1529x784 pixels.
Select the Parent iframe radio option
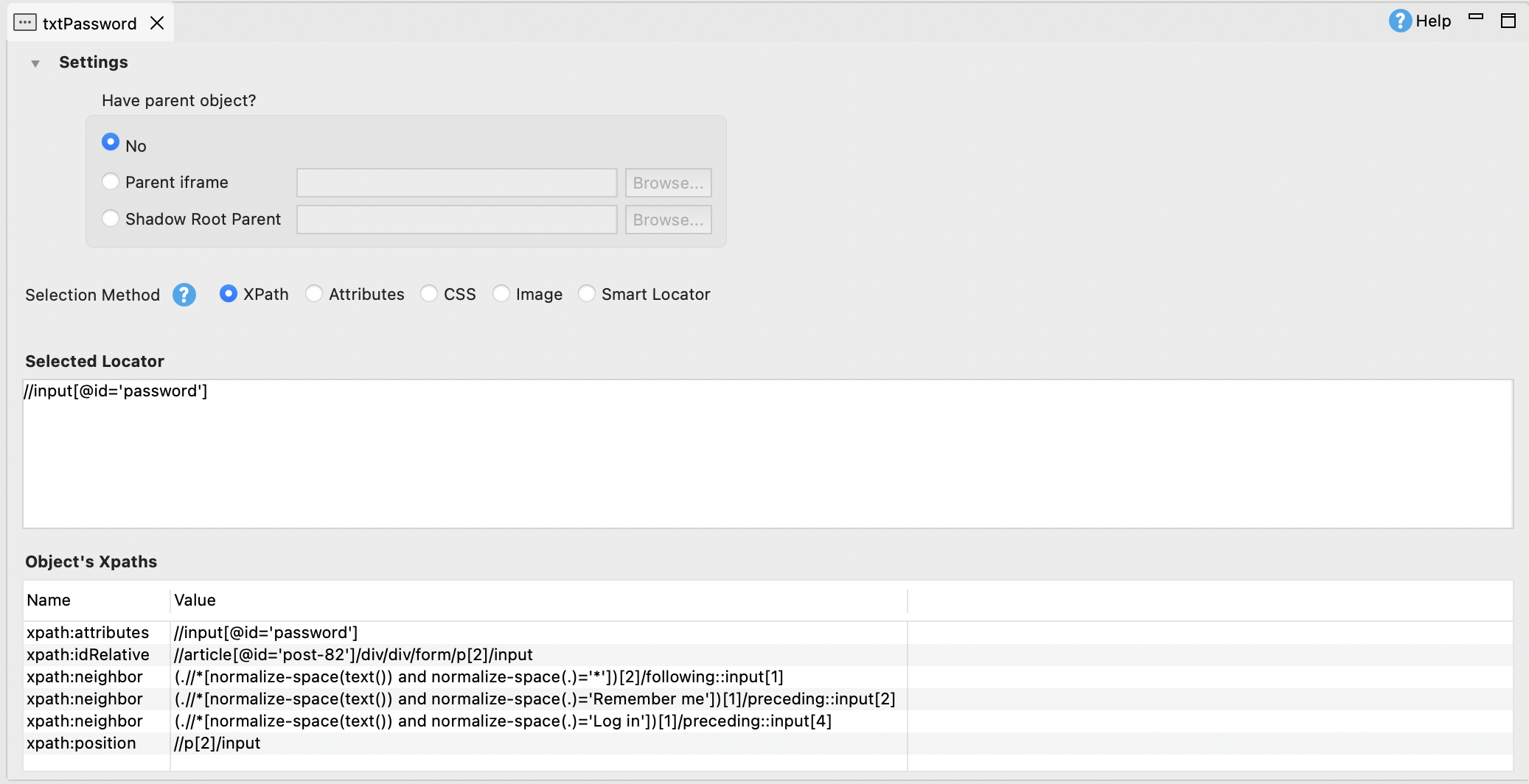point(111,181)
